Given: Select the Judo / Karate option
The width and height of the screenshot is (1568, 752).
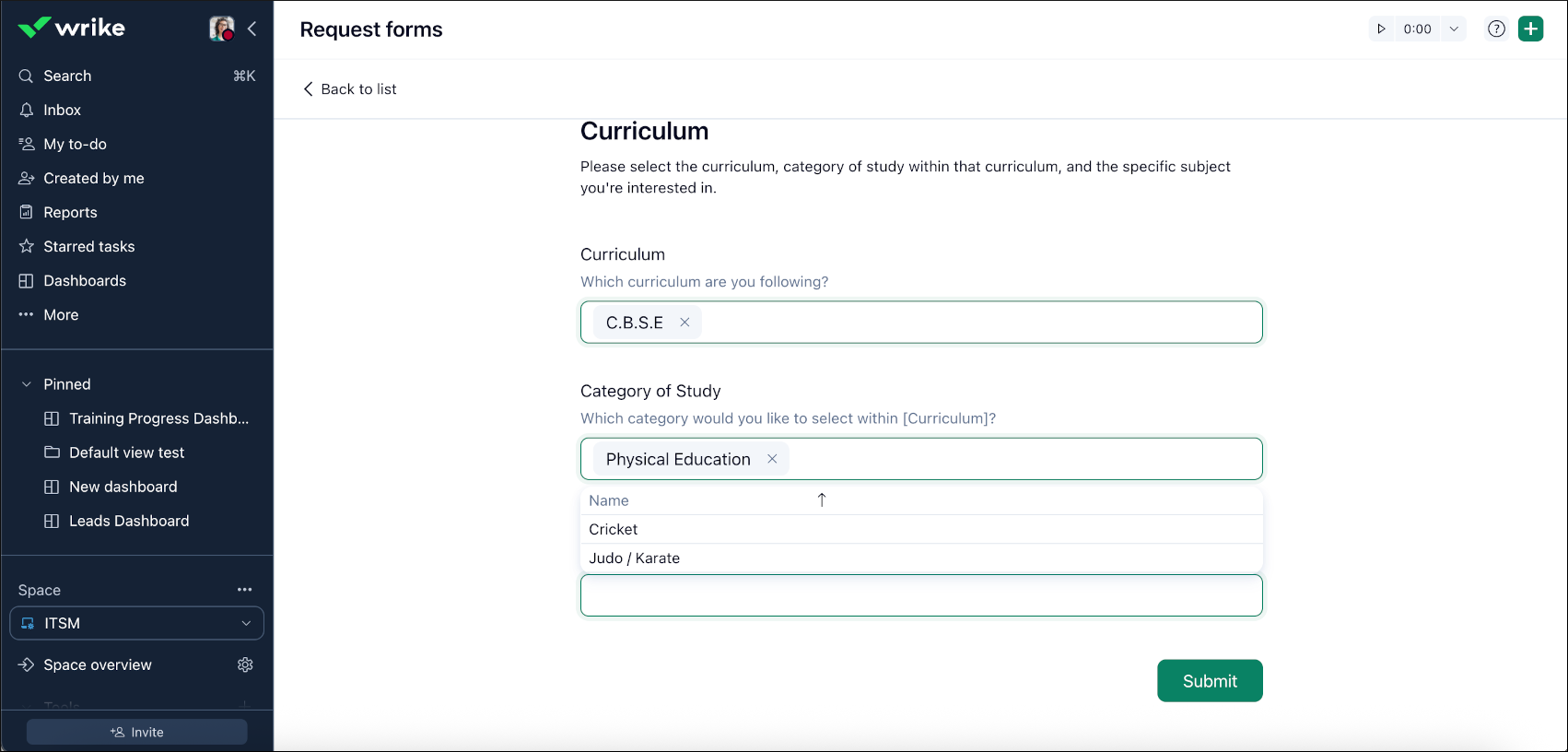Looking at the screenshot, I should tap(921, 558).
